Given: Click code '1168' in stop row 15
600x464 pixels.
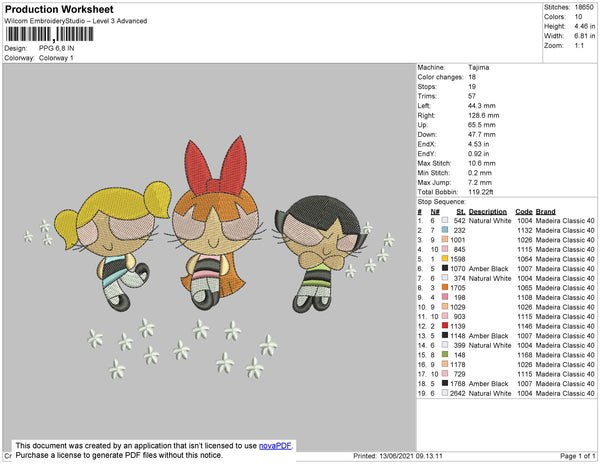Looking at the screenshot, I should (x=525, y=355).
